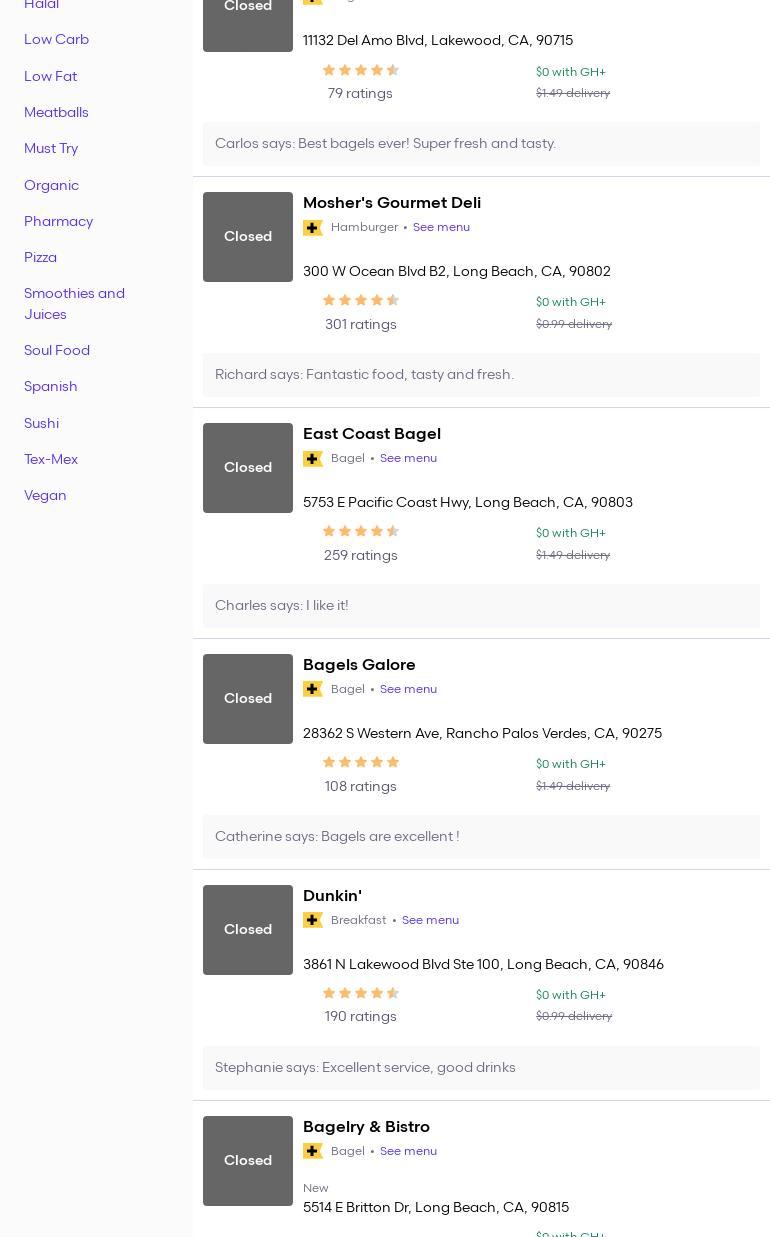Click the Closed thumbnail for Dunkin'
This screenshot has height=1237, width=770.
tap(248, 930)
